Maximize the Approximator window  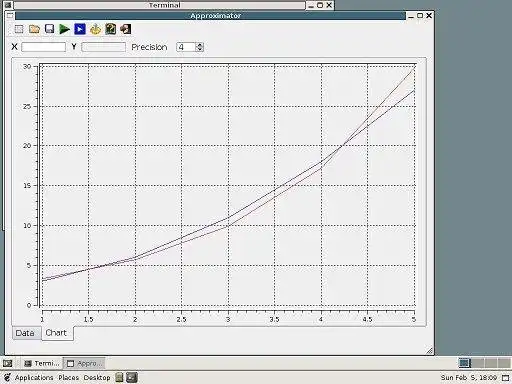pyautogui.click(x=420, y=16)
